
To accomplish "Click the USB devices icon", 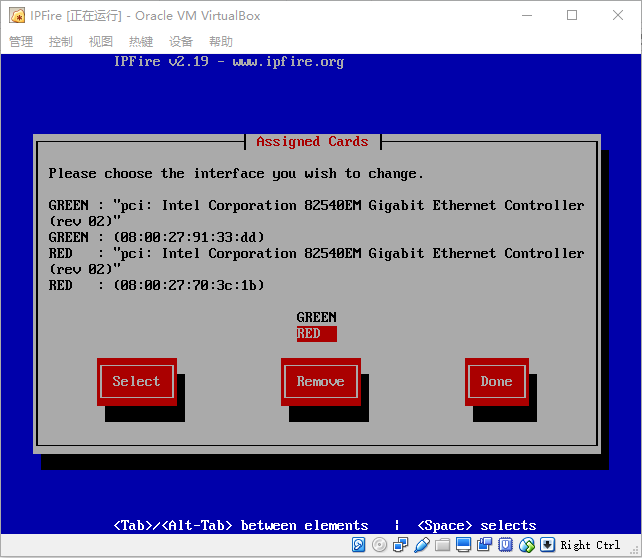I will pyautogui.click(x=422, y=545).
